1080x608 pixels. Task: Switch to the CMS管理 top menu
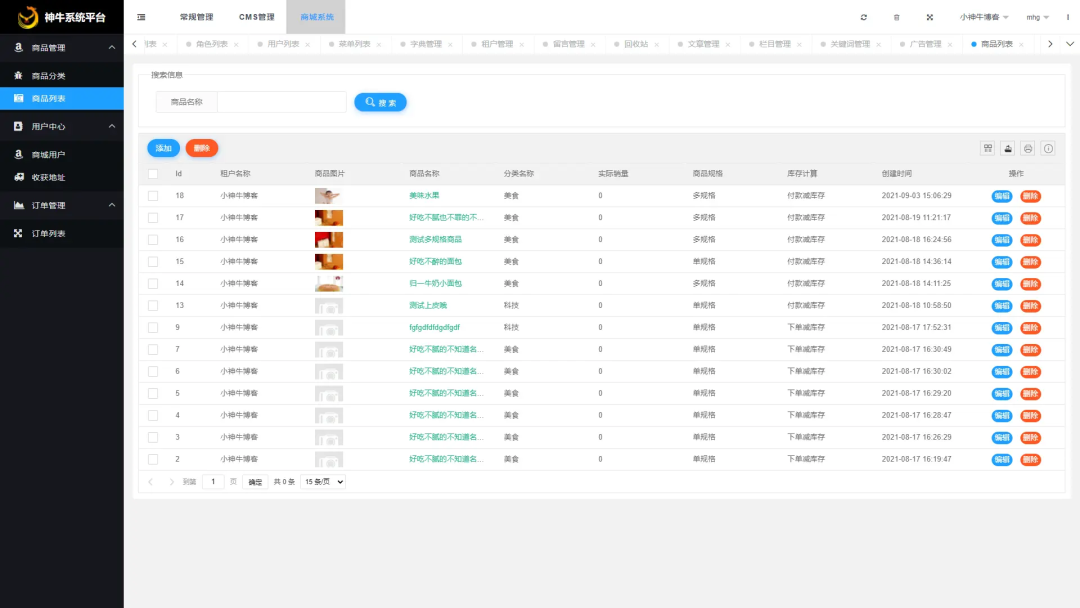click(x=256, y=17)
